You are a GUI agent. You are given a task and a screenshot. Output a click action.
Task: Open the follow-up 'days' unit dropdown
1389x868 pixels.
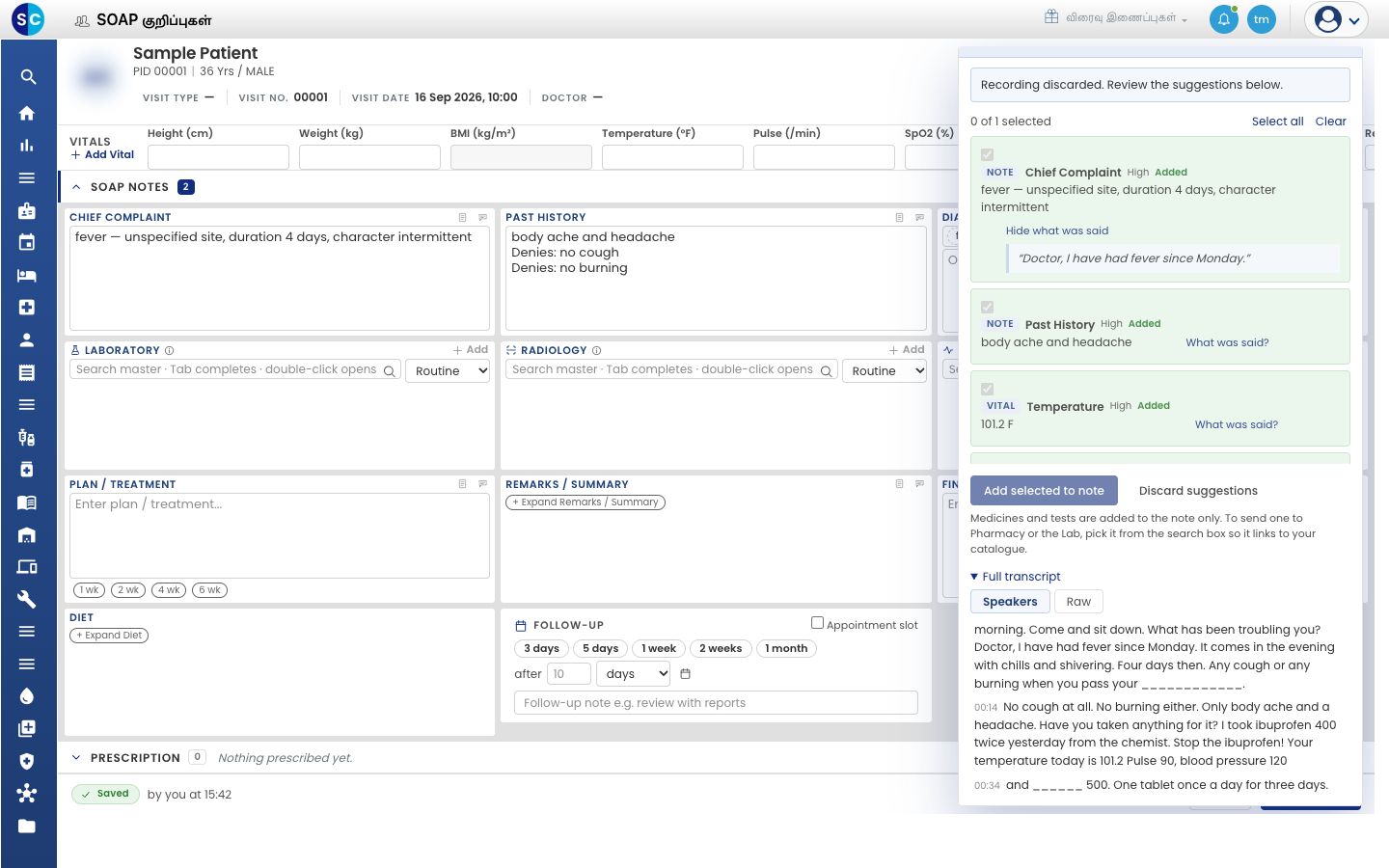pyautogui.click(x=634, y=674)
